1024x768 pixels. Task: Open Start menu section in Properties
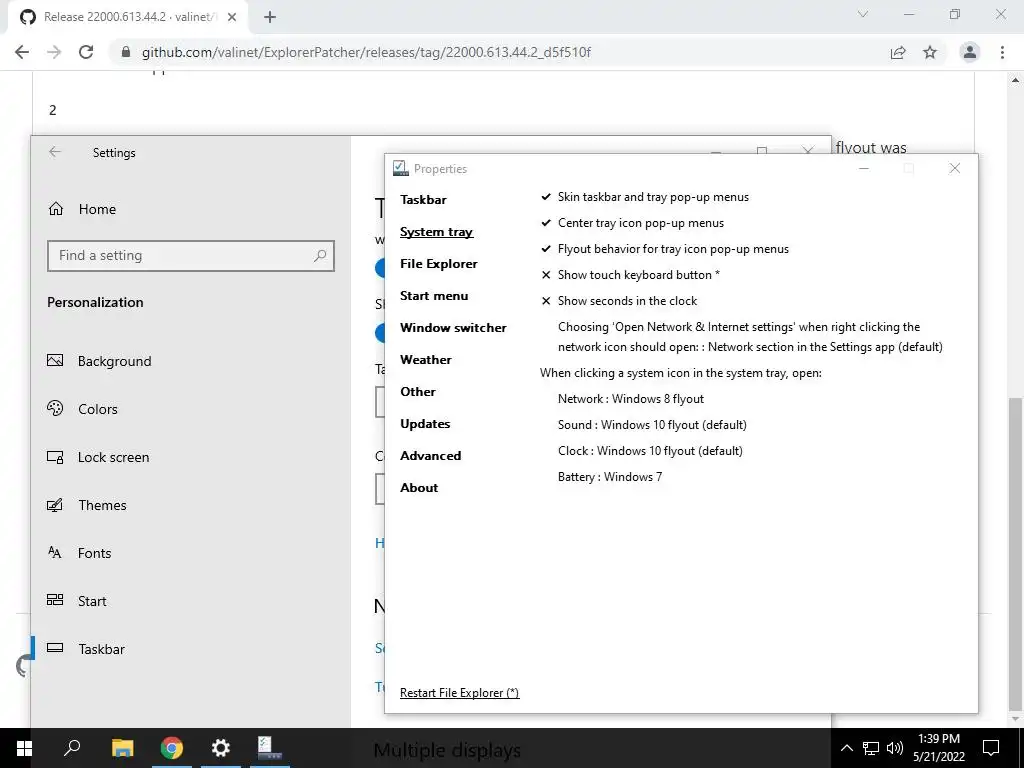434,296
